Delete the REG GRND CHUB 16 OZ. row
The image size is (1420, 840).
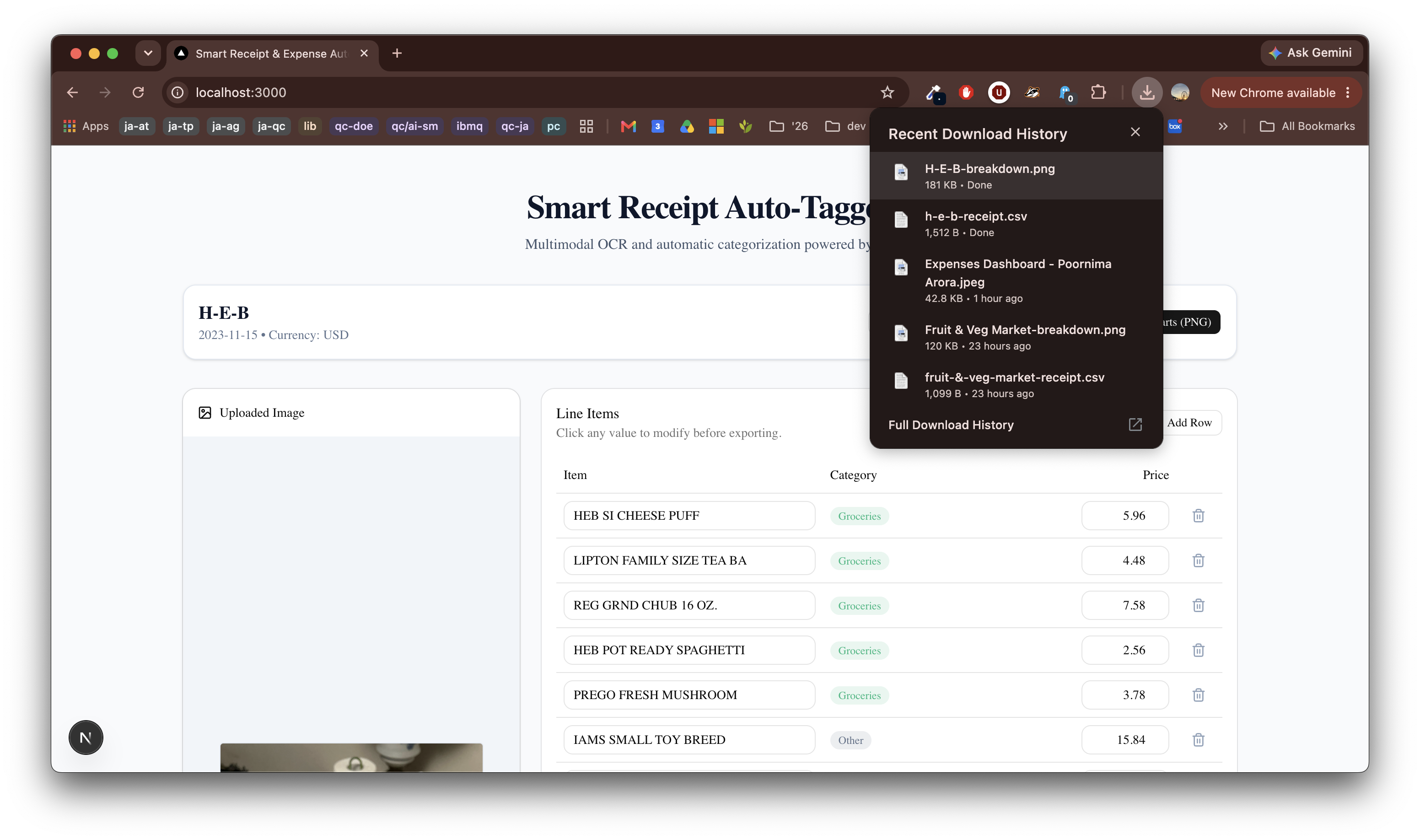pyautogui.click(x=1198, y=605)
